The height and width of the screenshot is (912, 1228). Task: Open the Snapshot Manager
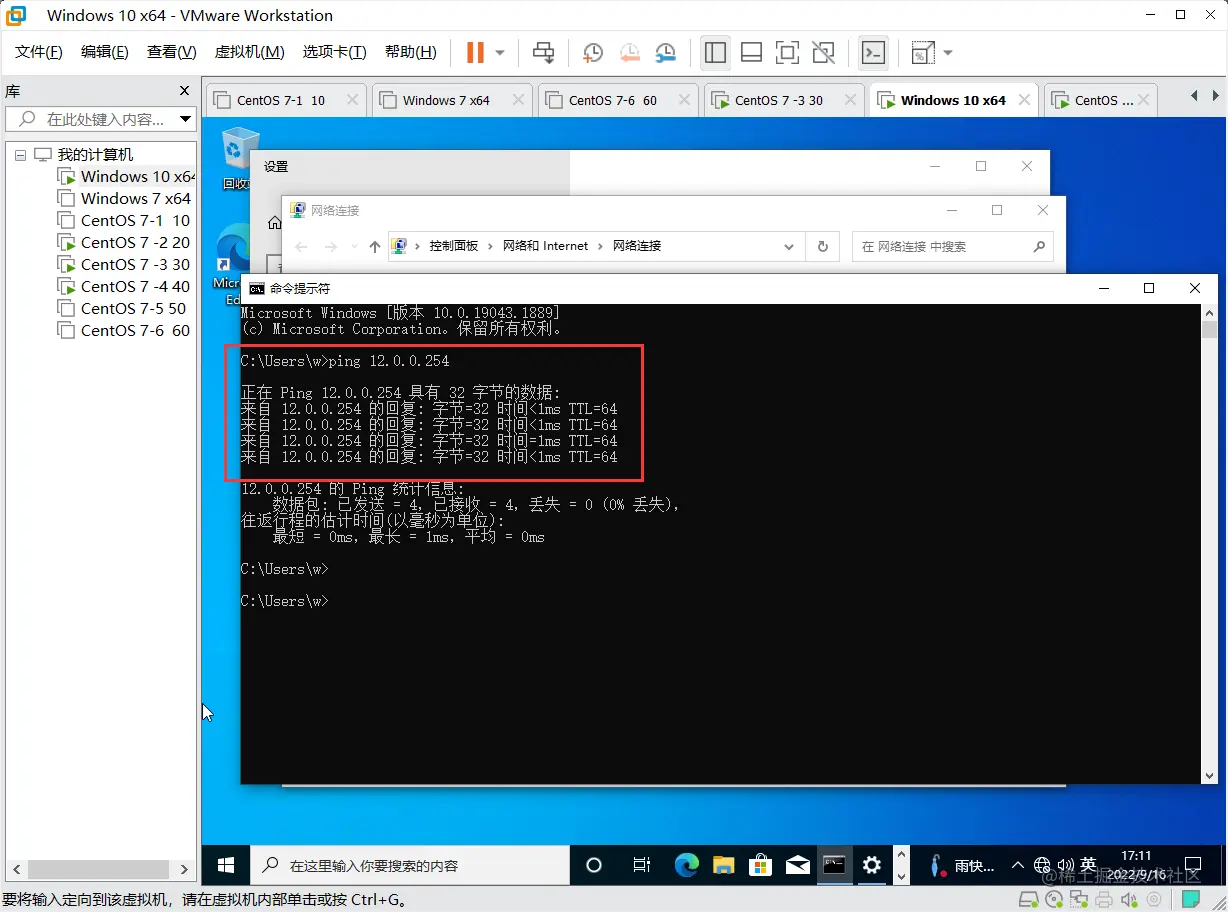point(665,52)
